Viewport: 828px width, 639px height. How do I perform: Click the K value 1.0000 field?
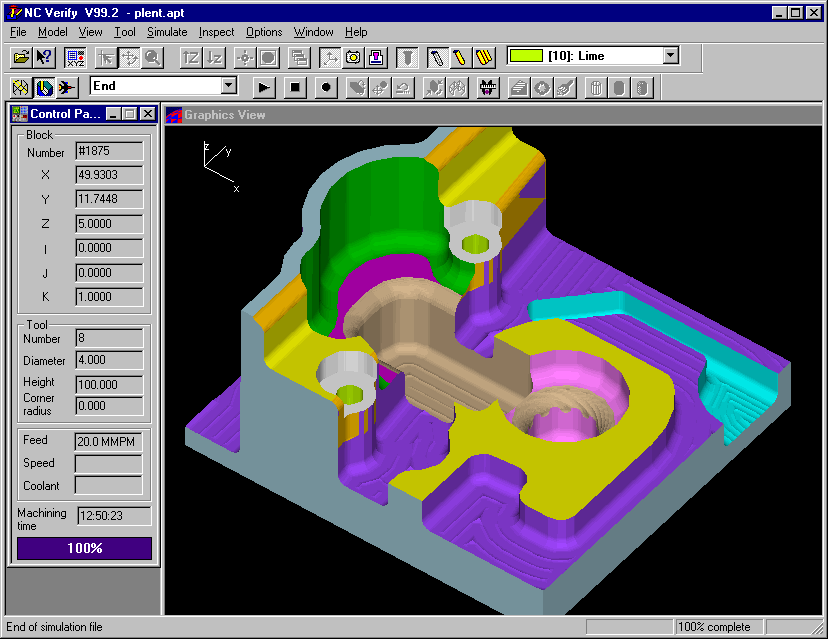coord(109,297)
